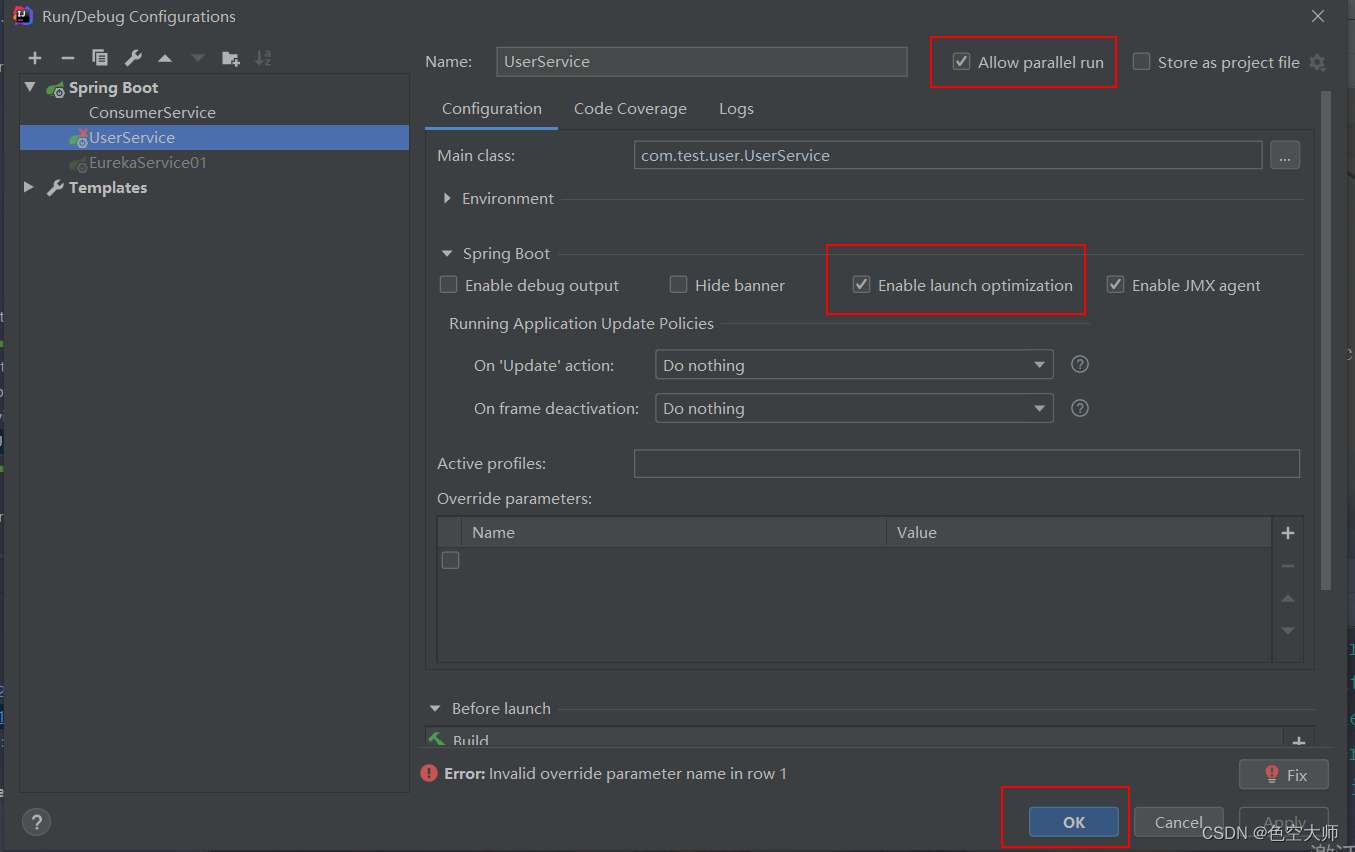Check Hide banner option
This screenshot has height=852, width=1355.
click(x=678, y=285)
